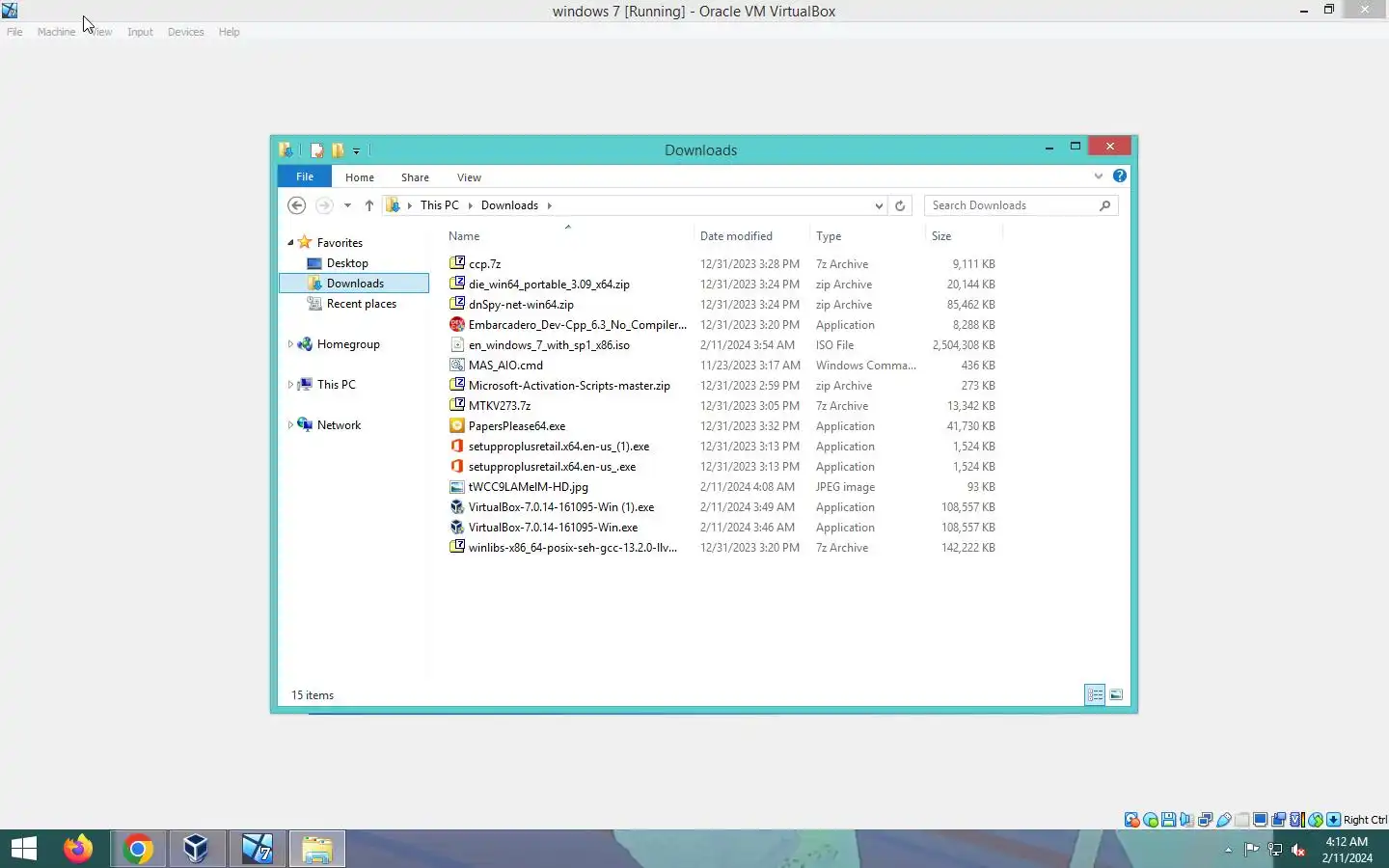Viewport: 1389px width, 868px height.
Task: Select VirtualBox-7.0.14-161095-Win (1).exe icon
Action: coord(457,506)
